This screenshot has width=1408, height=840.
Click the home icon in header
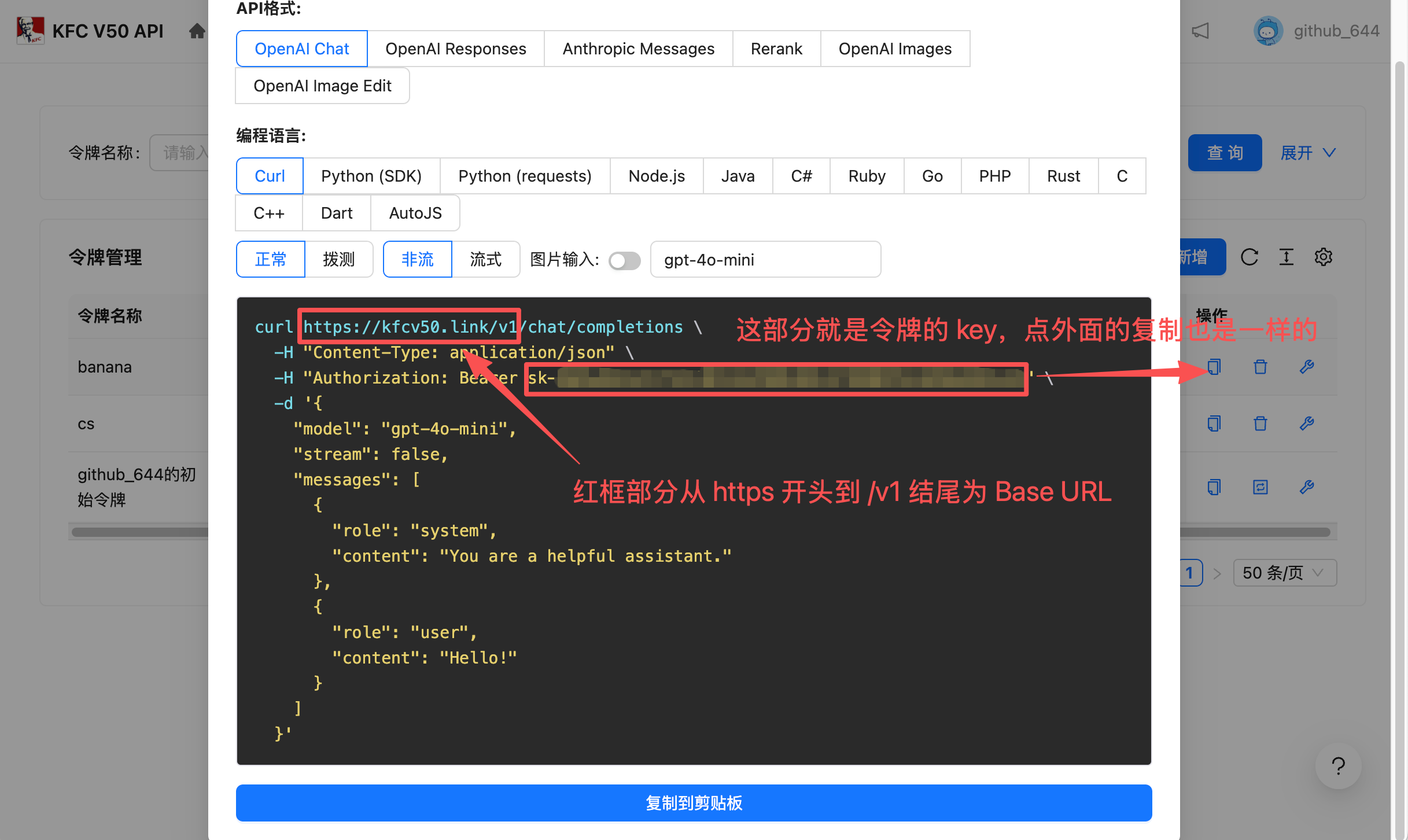[x=197, y=31]
